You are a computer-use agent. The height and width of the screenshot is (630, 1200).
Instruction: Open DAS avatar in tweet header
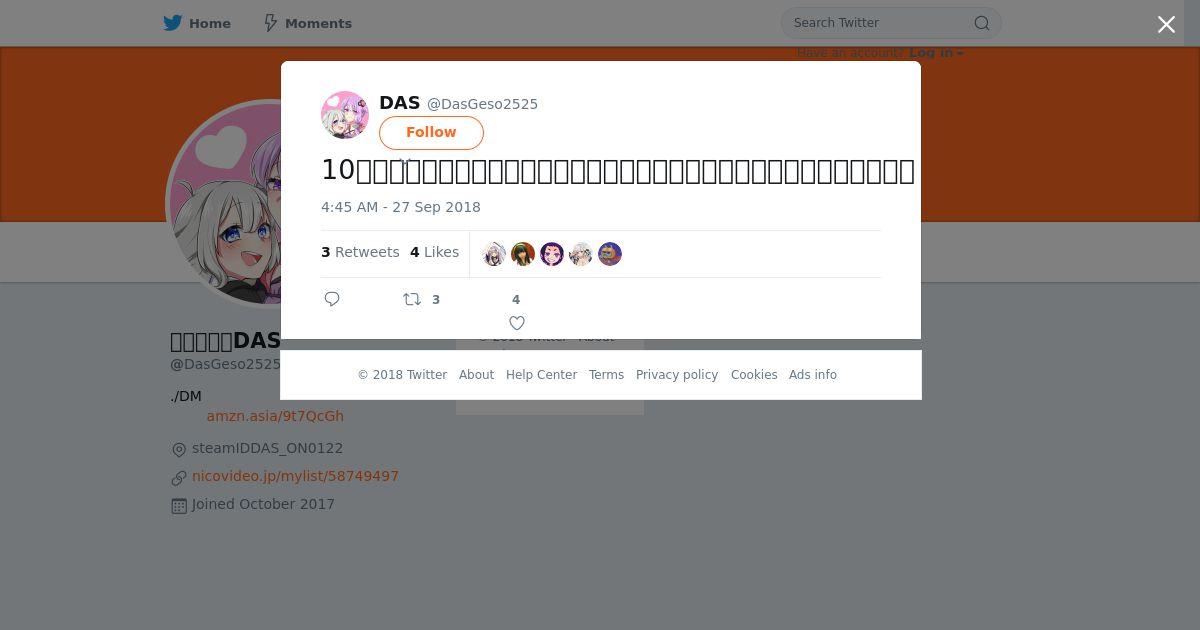click(345, 115)
